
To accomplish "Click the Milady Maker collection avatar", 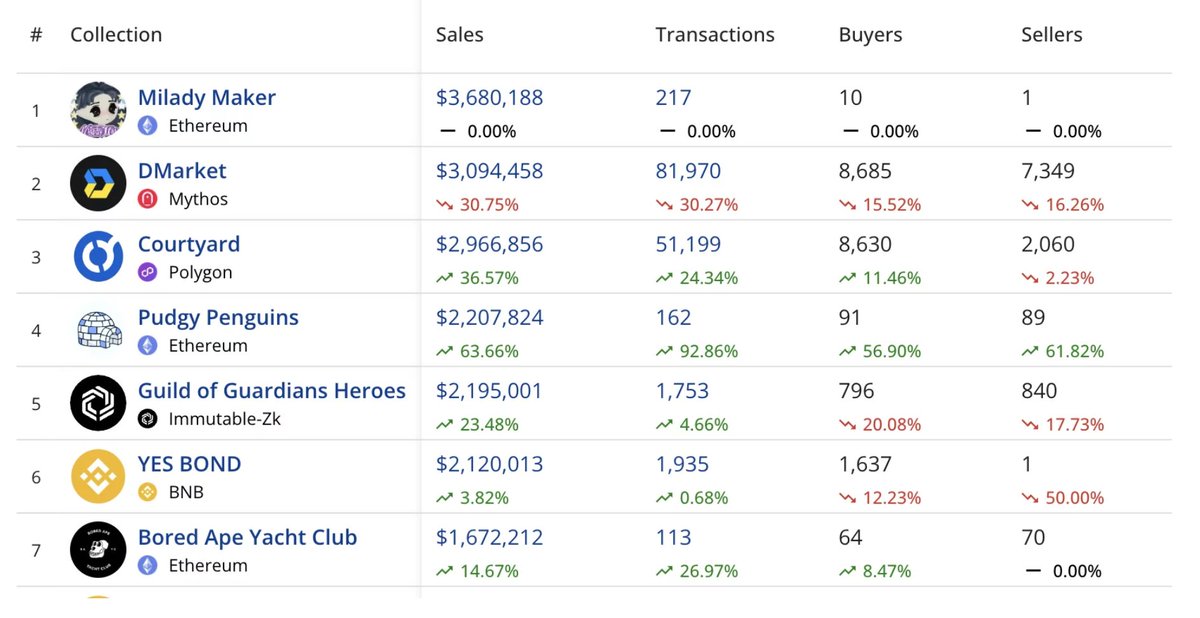I will pos(98,110).
